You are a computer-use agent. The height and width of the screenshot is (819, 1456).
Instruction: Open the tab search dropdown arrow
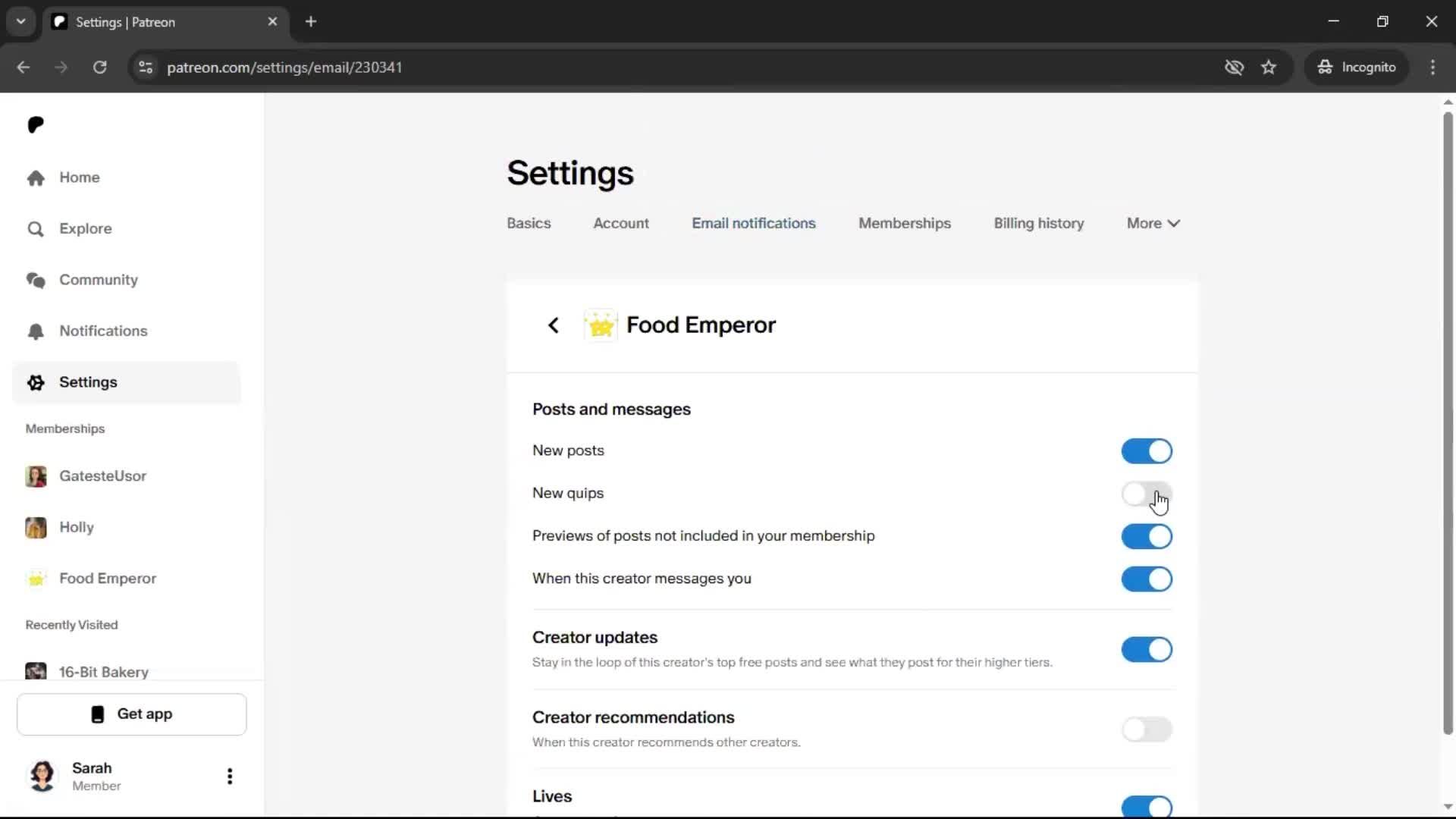(x=21, y=22)
